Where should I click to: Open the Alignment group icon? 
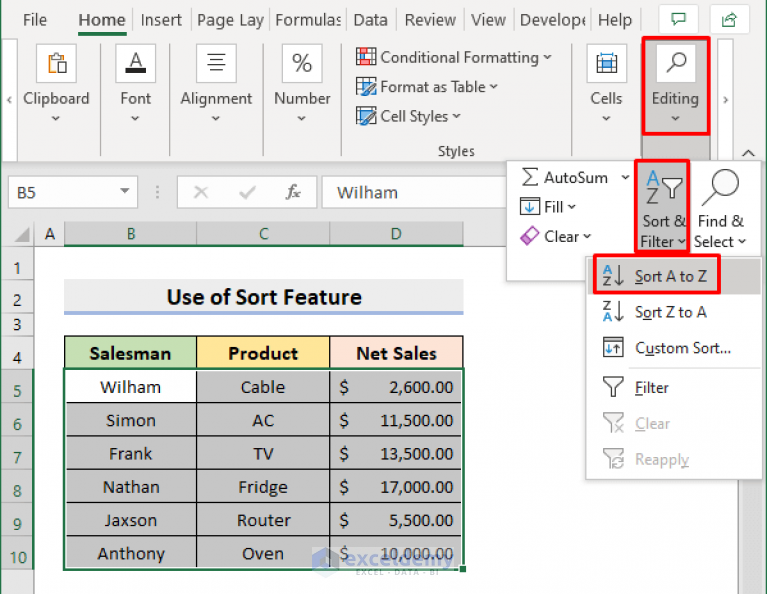[x=216, y=65]
